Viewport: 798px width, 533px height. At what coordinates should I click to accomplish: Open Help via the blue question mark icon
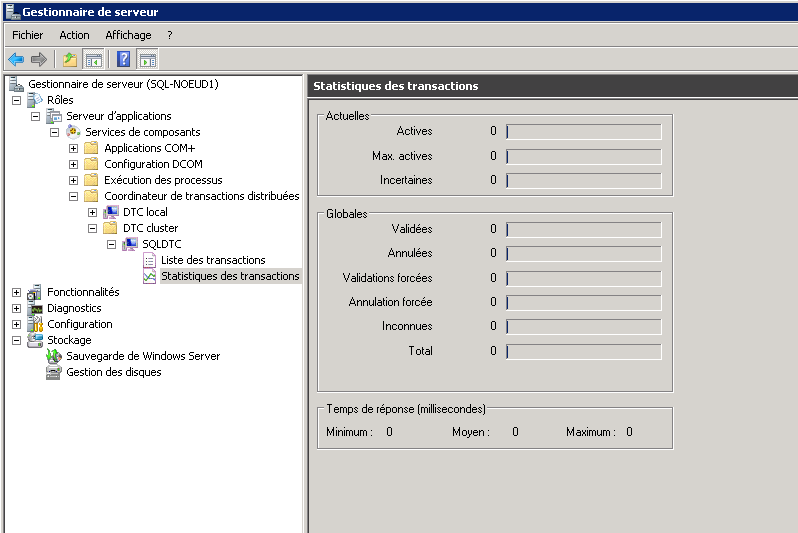(124, 59)
